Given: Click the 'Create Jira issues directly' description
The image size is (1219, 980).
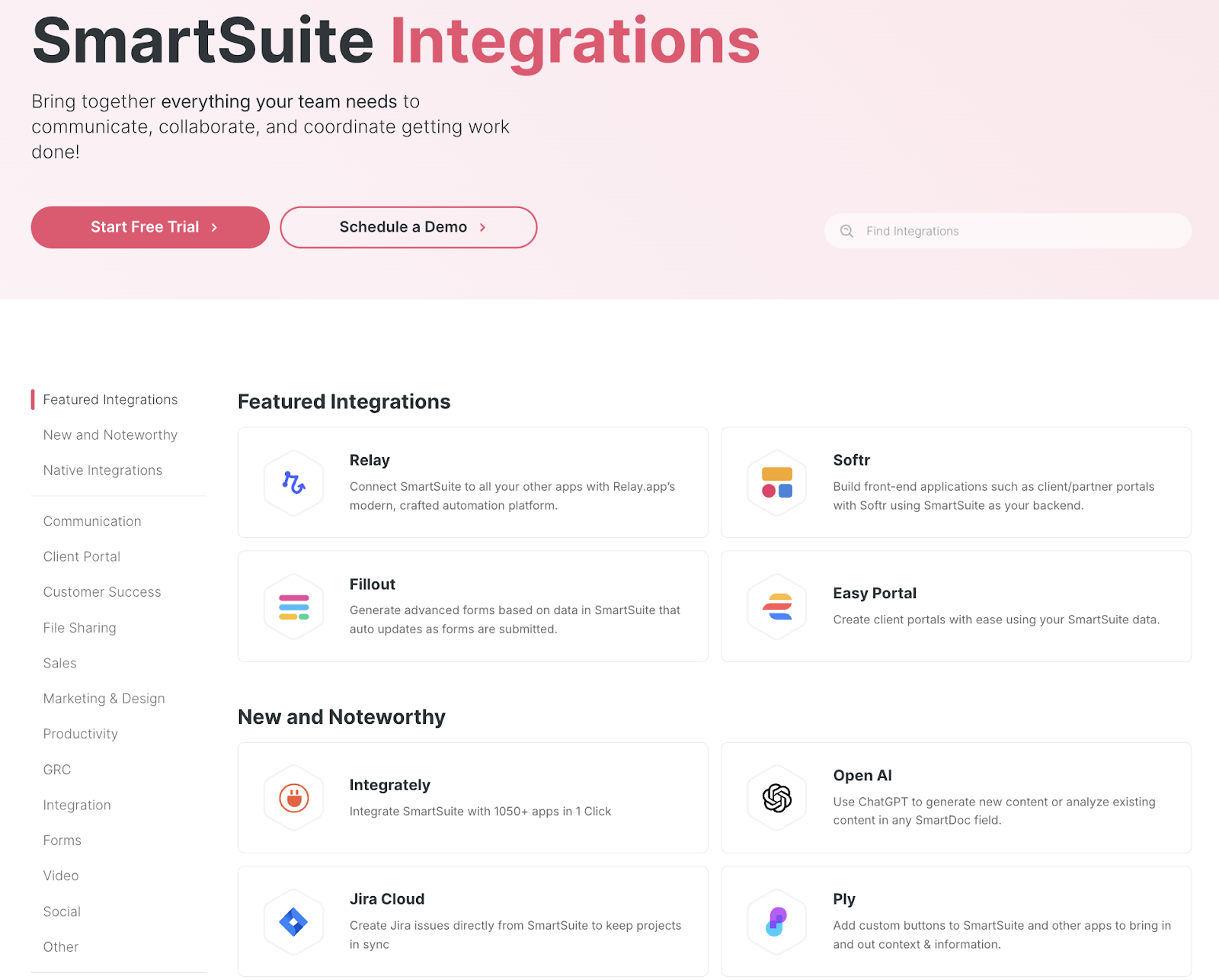Looking at the screenshot, I should (x=516, y=935).
